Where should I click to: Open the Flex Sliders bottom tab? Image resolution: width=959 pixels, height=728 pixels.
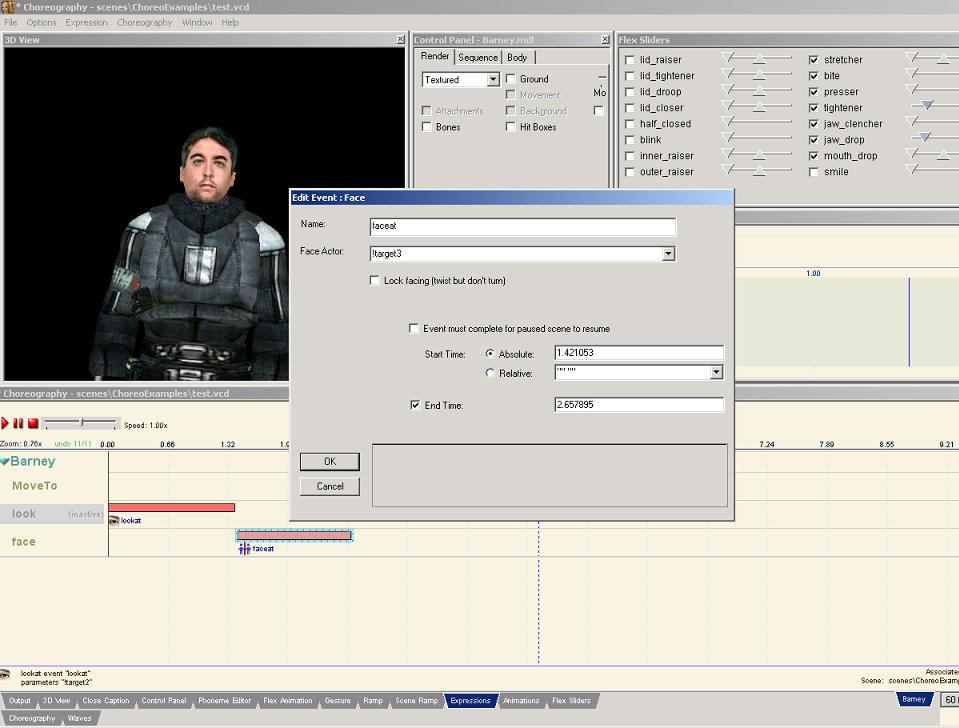(571, 700)
